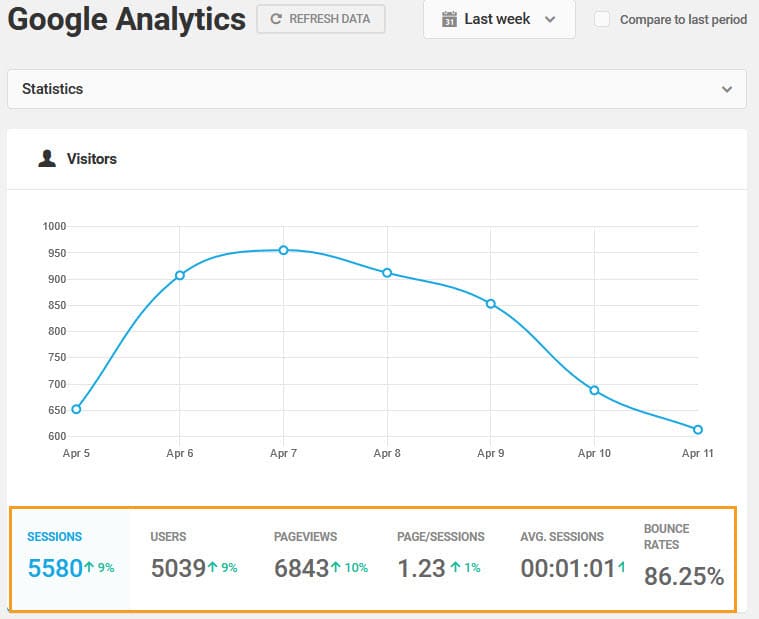Click the Apr 7 axis label
Viewport: 759px width, 619px height.
283,453
